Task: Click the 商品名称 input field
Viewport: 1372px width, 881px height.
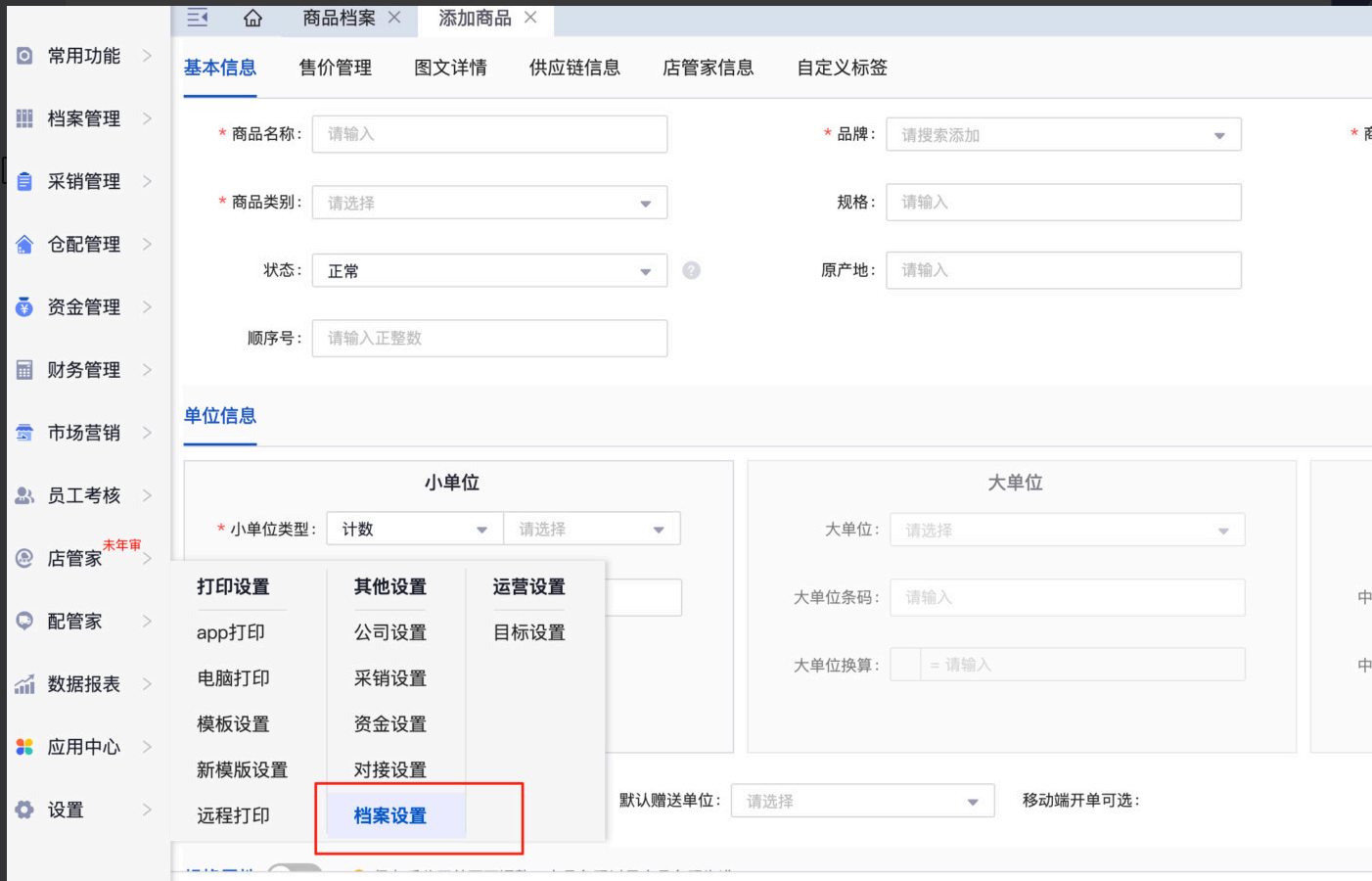Action: (489, 134)
